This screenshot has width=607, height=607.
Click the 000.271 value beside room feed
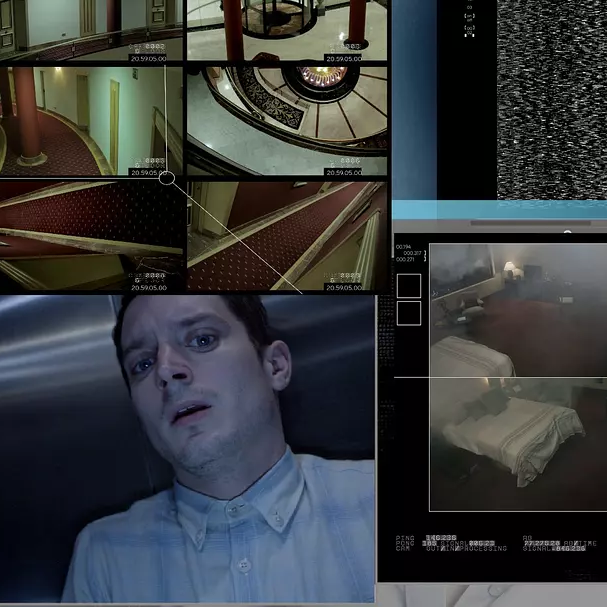405,259
